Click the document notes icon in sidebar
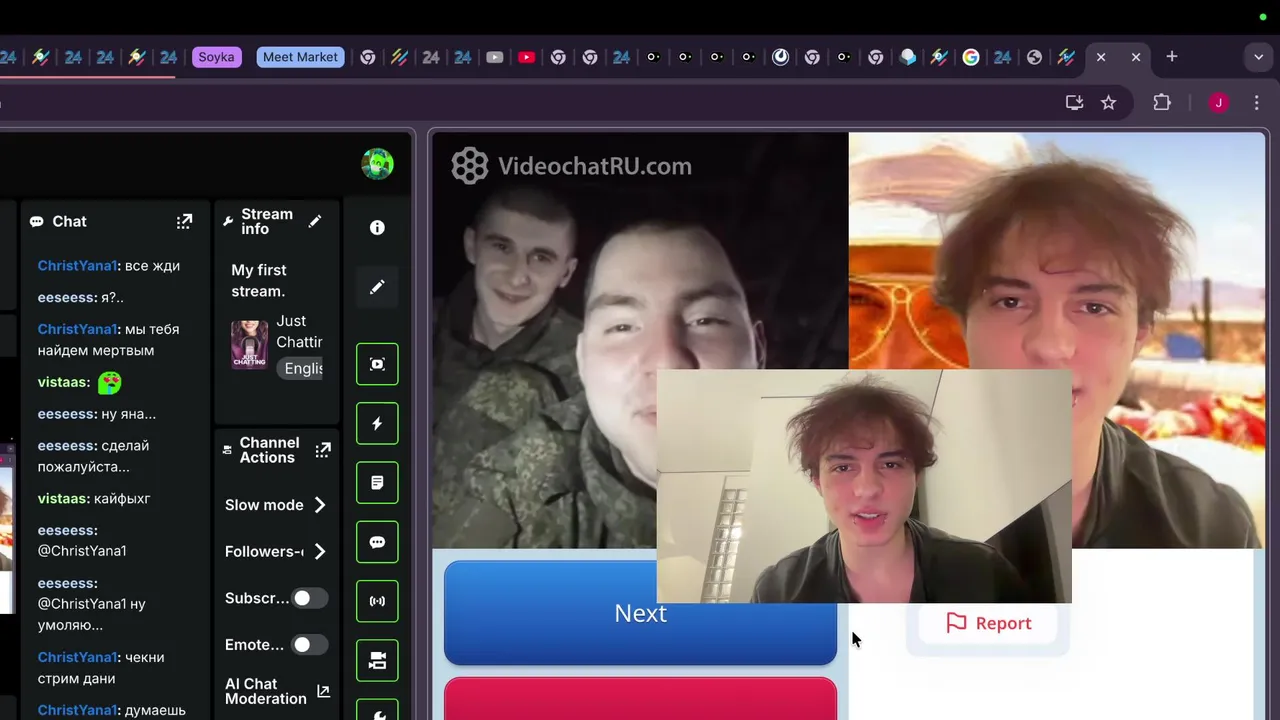 click(x=377, y=482)
